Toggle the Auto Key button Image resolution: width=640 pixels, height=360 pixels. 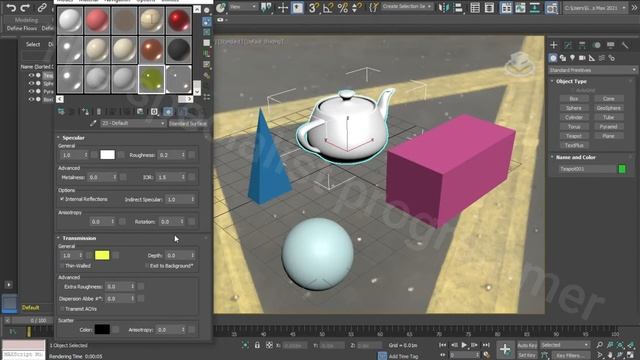[x=527, y=345]
